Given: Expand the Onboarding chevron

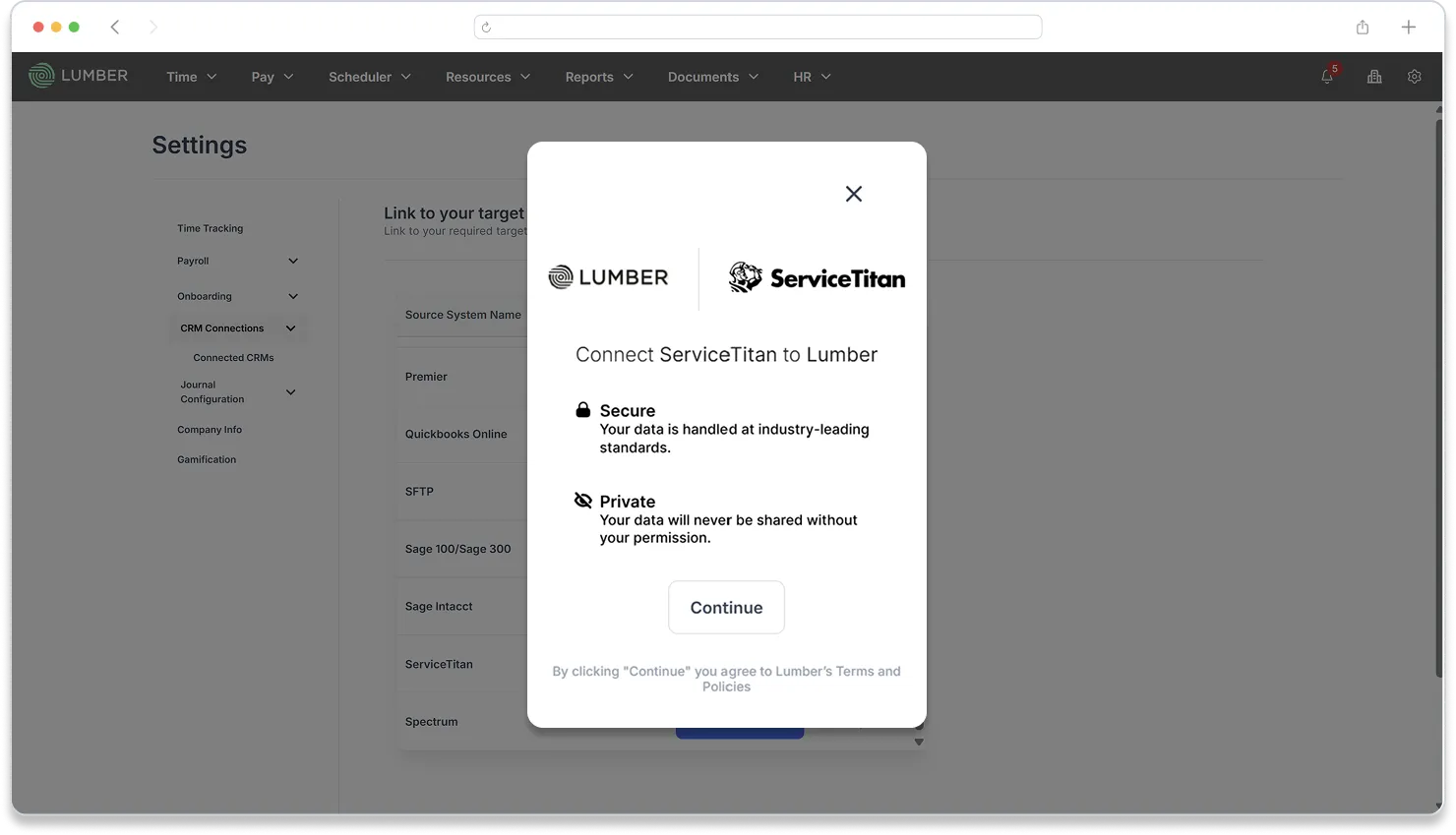Looking at the screenshot, I should point(293,296).
